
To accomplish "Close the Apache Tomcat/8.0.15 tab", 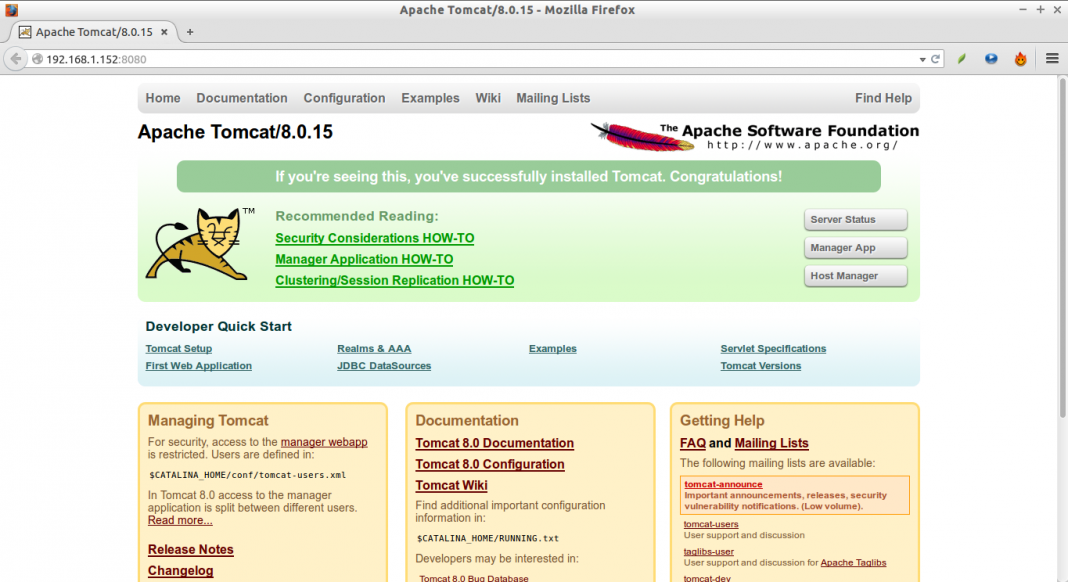I will [x=164, y=32].
